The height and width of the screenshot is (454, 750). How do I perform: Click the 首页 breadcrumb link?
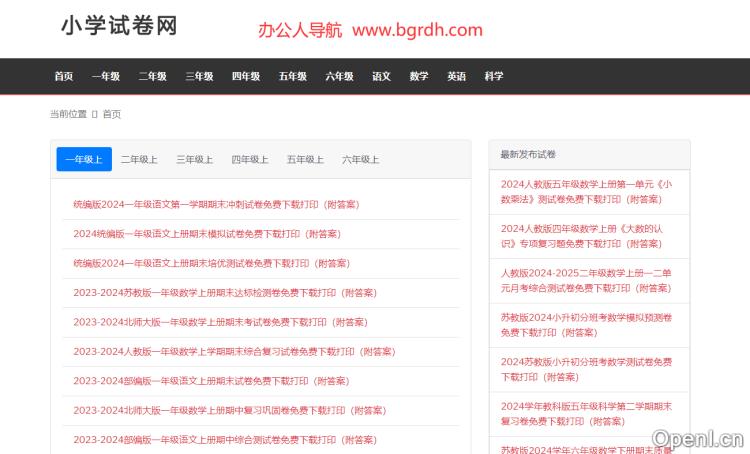point(111,114)
